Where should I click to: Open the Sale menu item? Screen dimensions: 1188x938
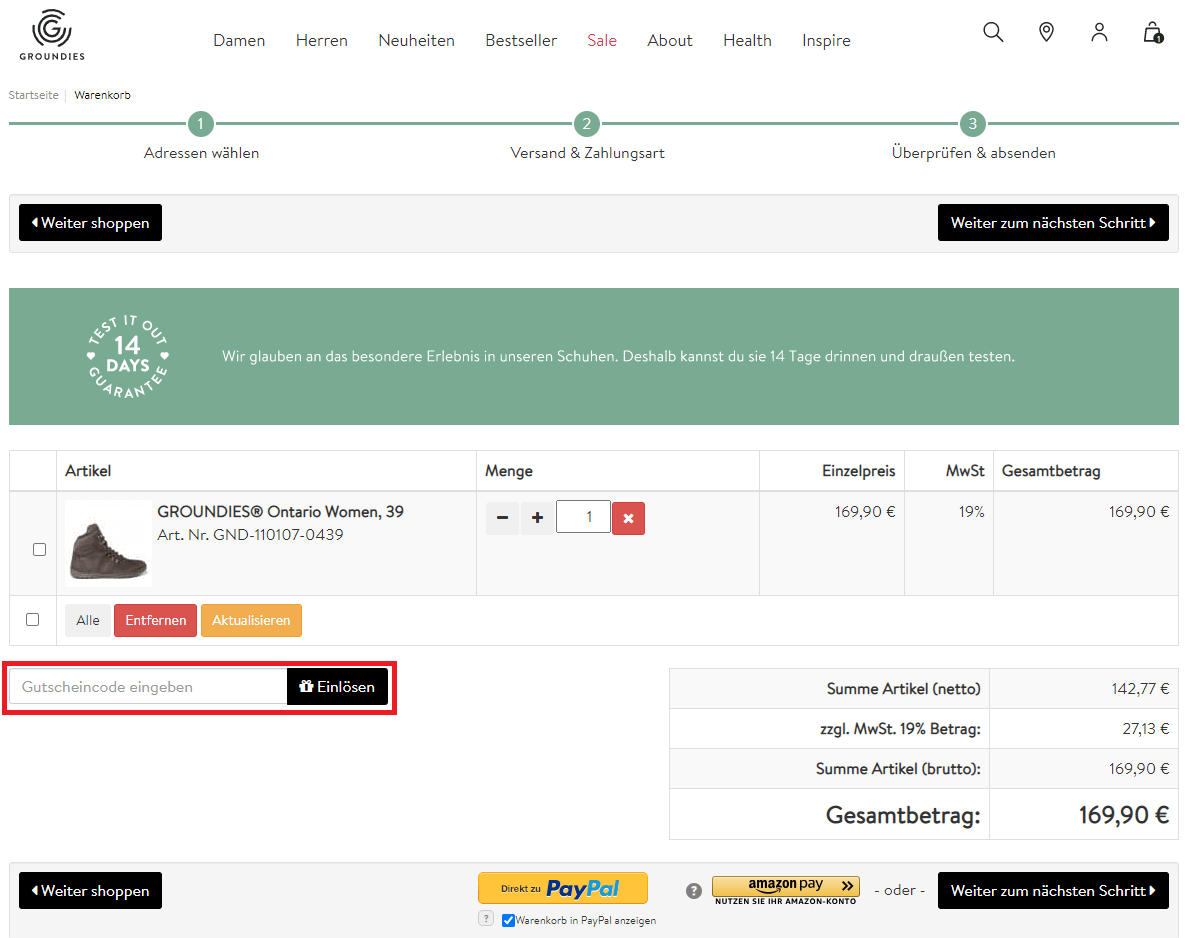tap(602, 40)
